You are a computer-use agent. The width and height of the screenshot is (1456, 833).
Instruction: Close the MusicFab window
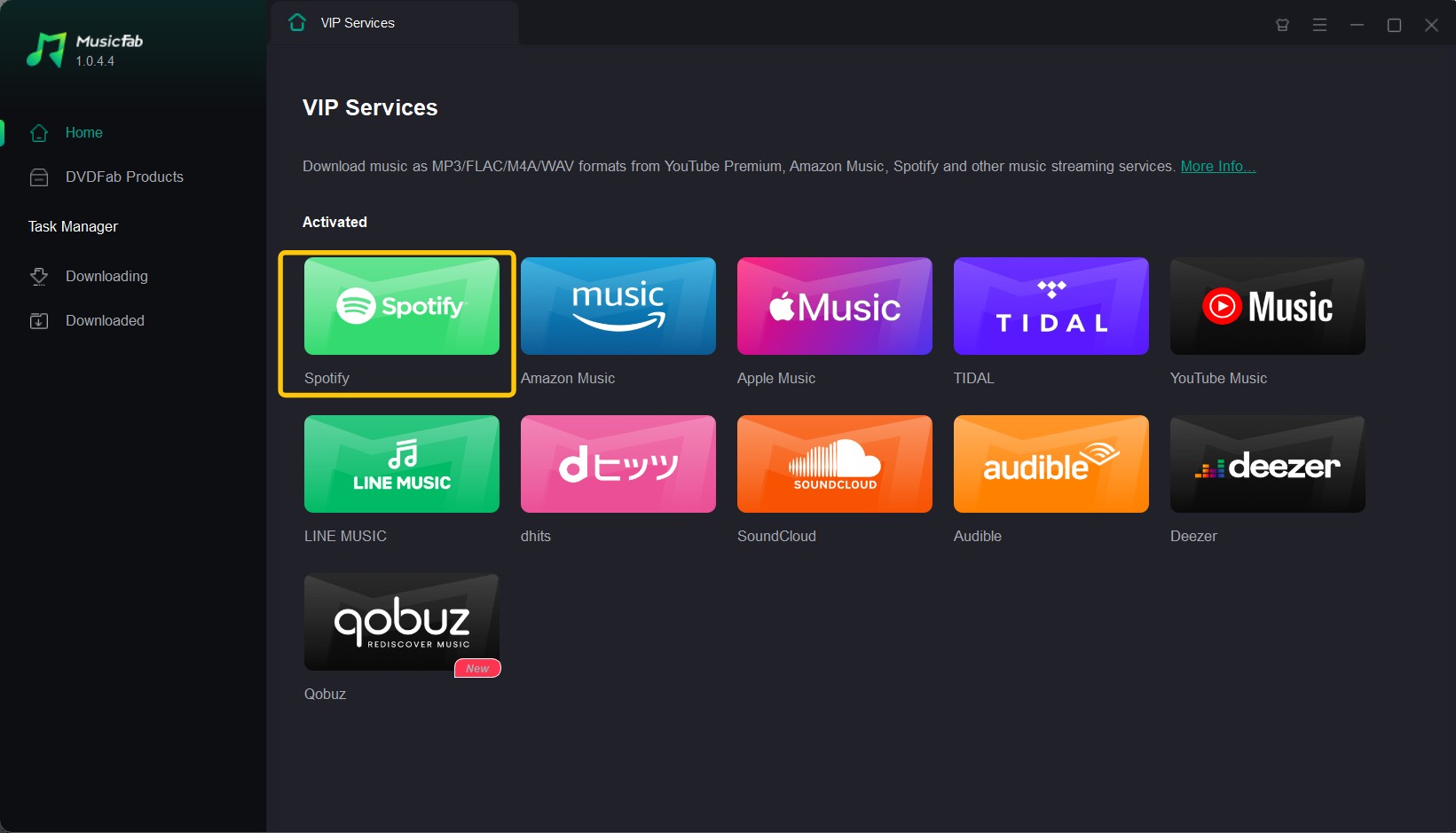1431,25
